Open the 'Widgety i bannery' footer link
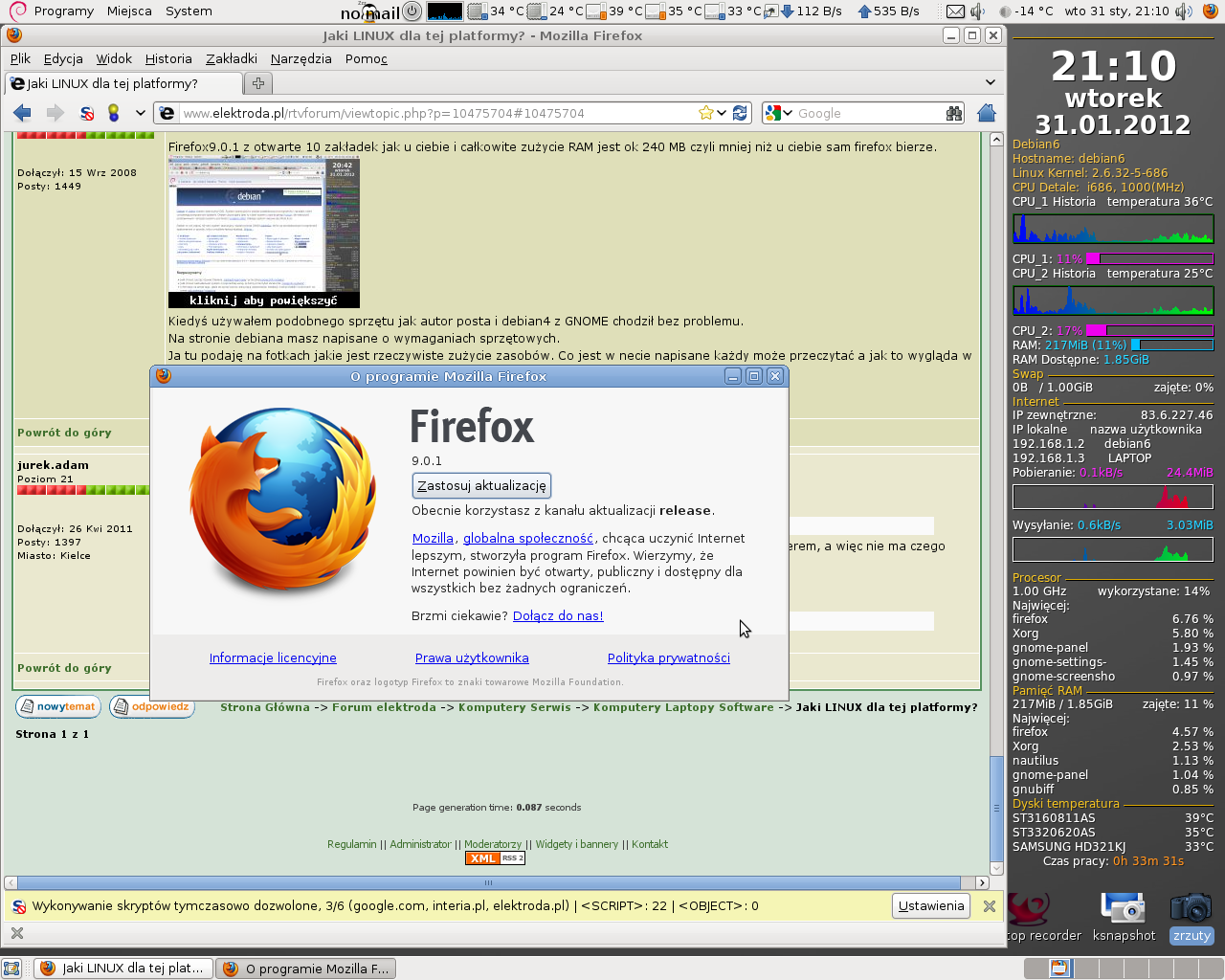 pyautogui.click(x=577, y=844)
